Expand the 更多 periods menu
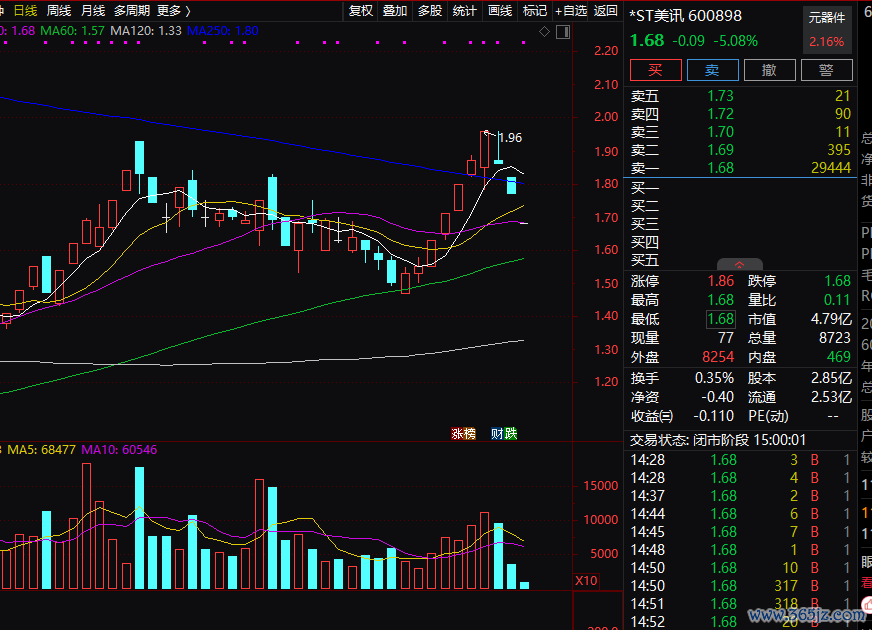The height and width of the screenshot is (630, 872). point(174,11)
